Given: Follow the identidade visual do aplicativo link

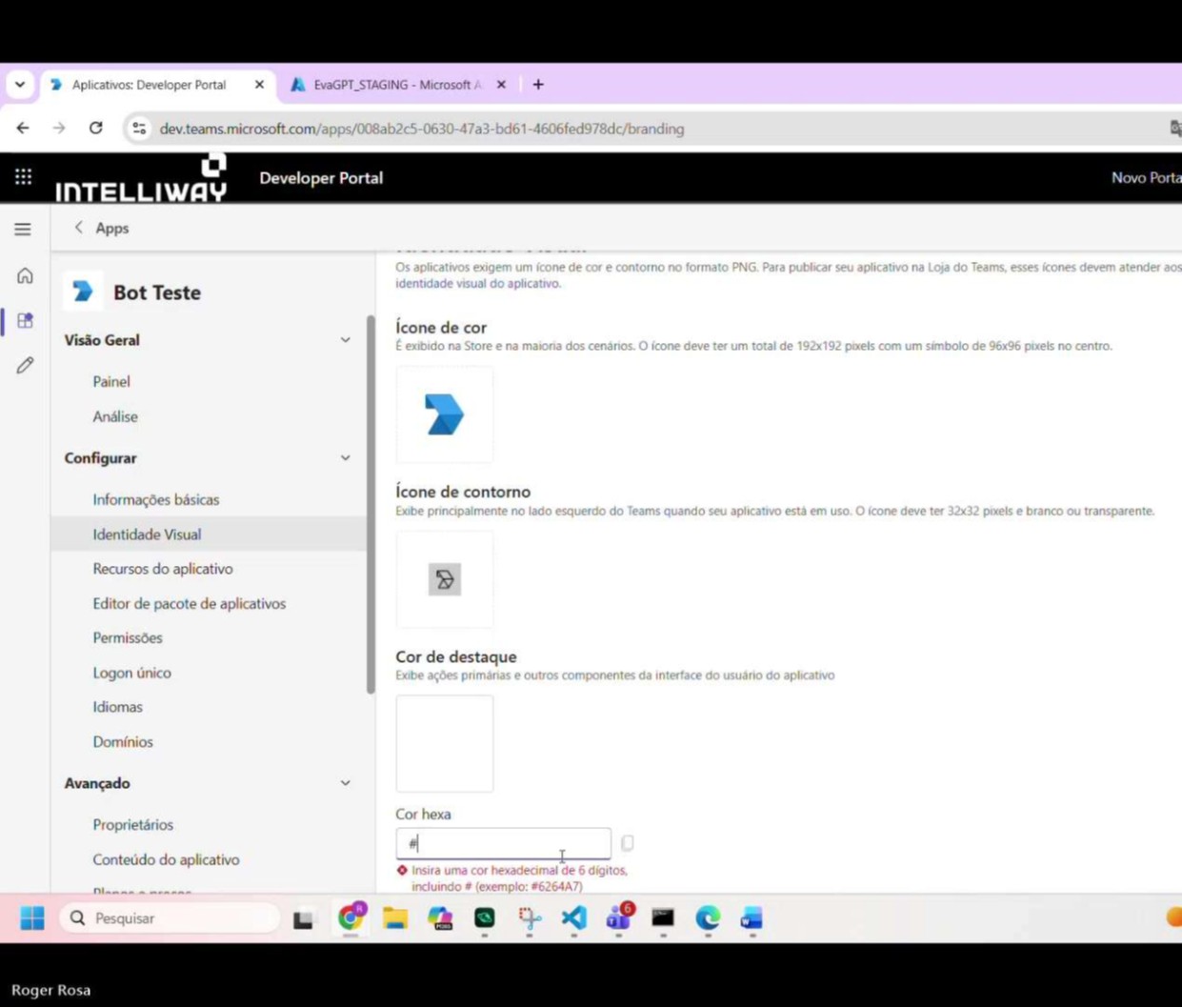Looking at the screenshot, I should 478,283.
